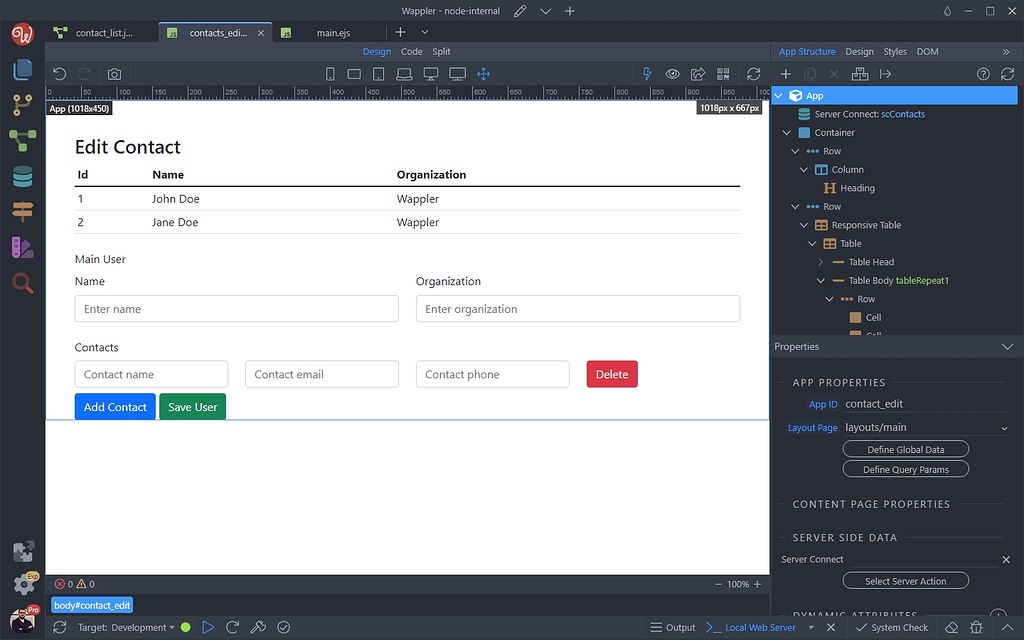Toggle element visibility with the eye icon

[672, 73]
